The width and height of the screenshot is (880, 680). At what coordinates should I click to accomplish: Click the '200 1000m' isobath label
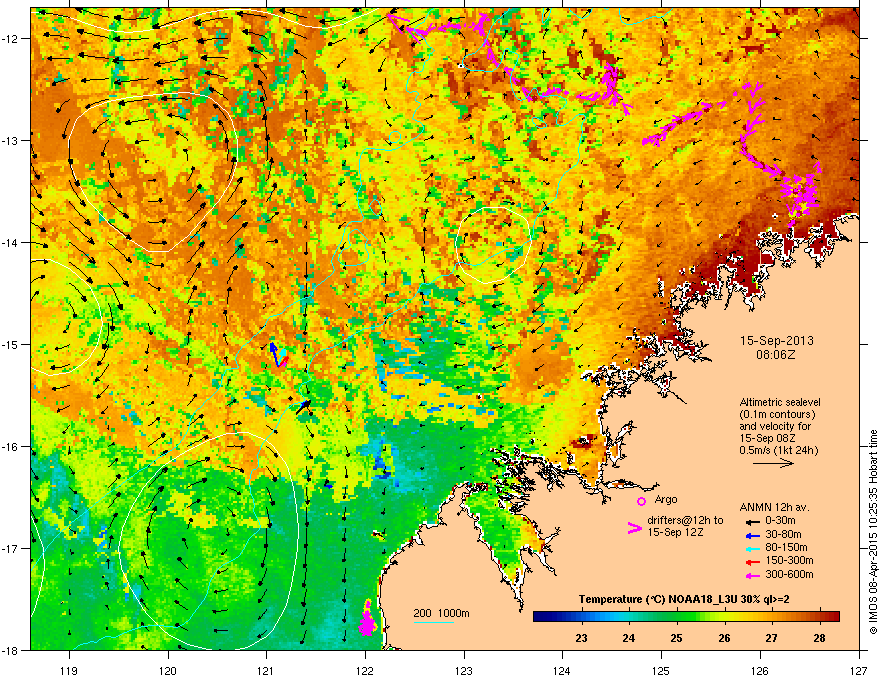point(441,613)
